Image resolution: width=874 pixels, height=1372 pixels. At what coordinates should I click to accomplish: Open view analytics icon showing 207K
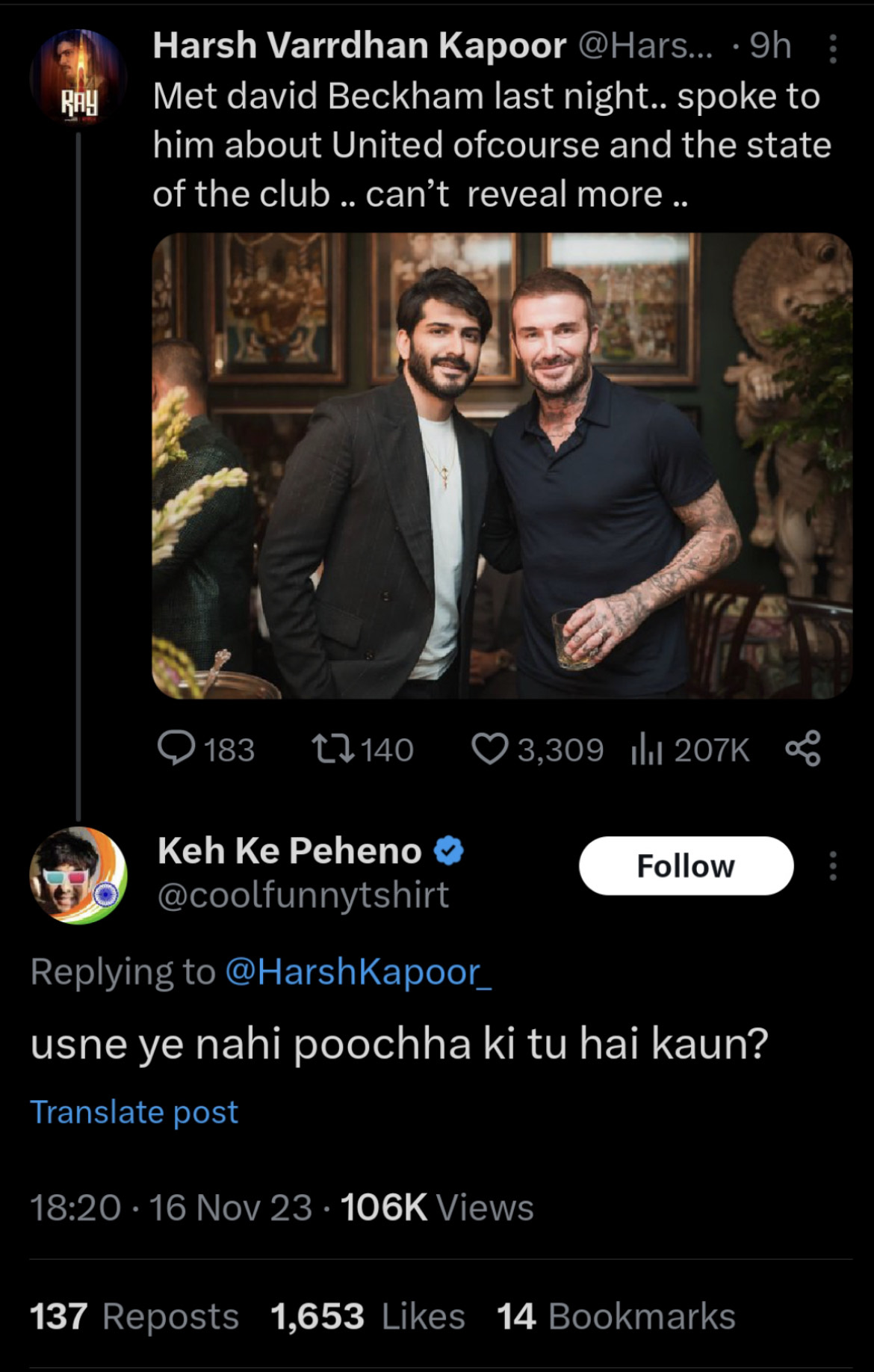point(647,749)
